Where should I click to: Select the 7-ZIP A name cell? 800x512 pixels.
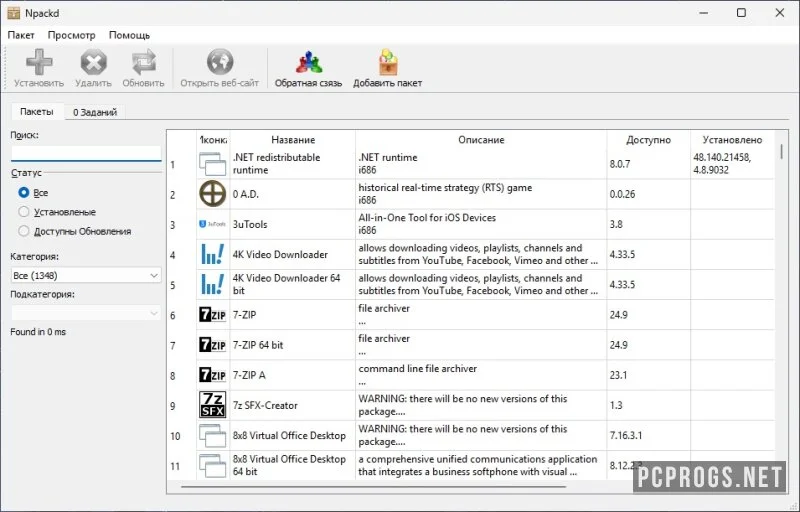293,375
